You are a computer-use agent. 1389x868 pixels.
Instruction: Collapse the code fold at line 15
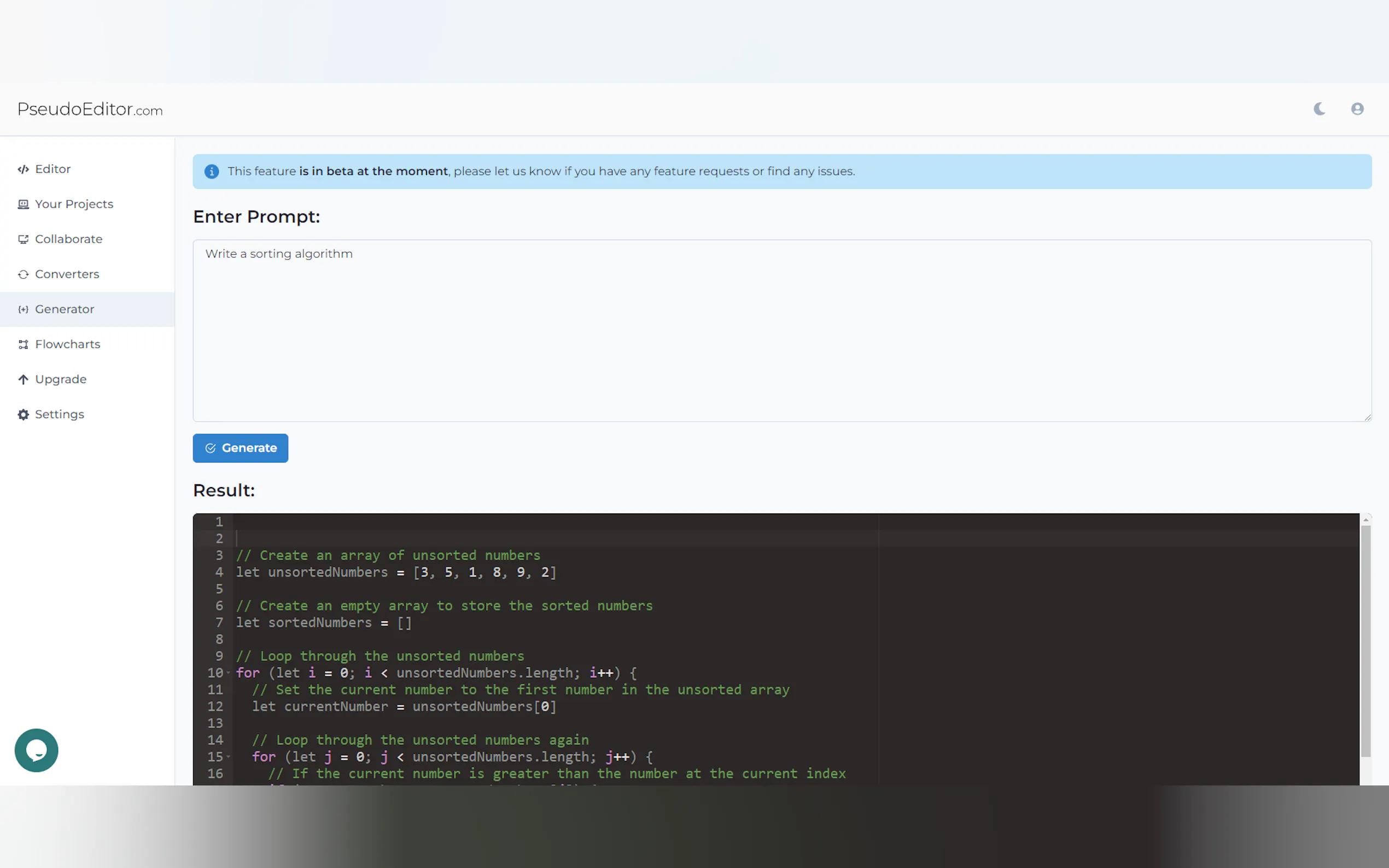pos(229,757)
